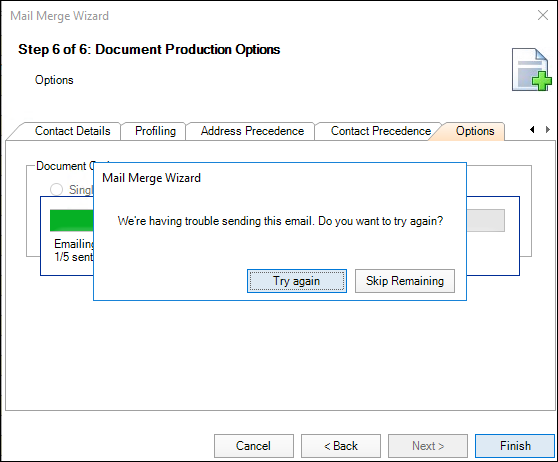Select the partially hidden Single radio button
The height and width of the screenshot is (462, 558).
(x=56, y=189)
